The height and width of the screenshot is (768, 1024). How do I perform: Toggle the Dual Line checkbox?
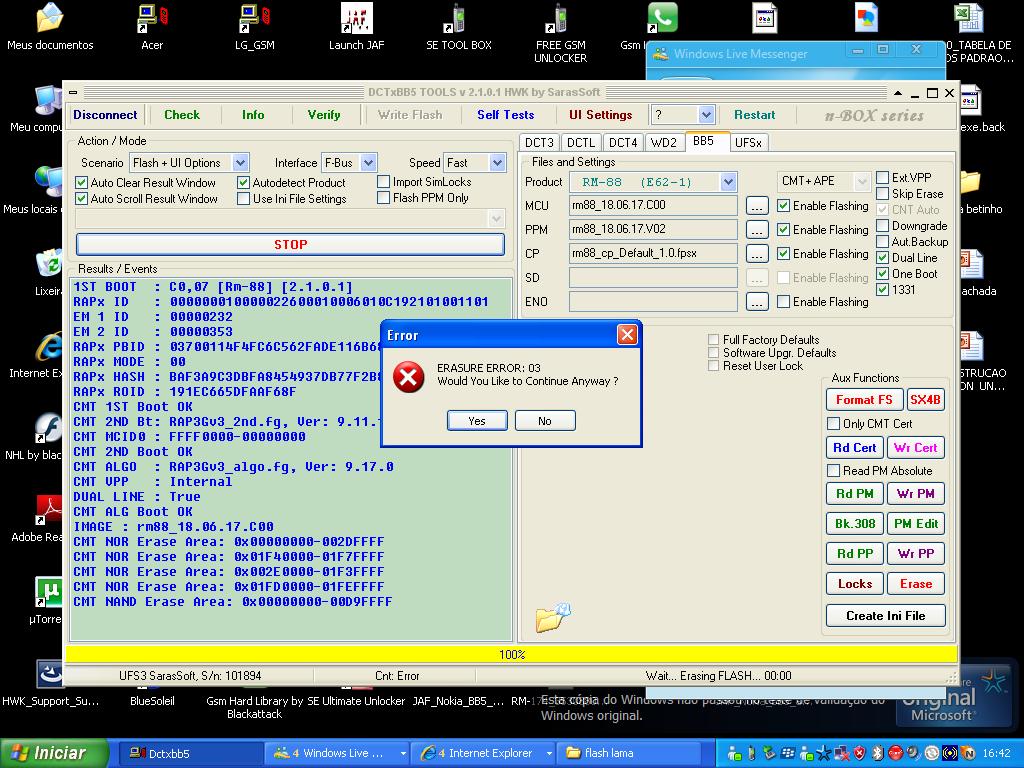point(882,257)
